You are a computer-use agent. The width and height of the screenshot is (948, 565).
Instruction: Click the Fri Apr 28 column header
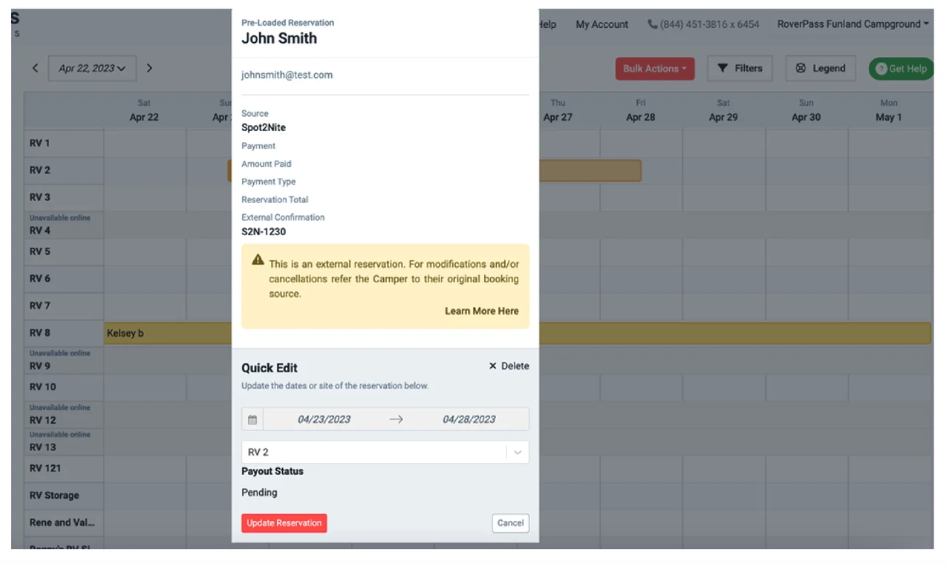pos(640,111)
